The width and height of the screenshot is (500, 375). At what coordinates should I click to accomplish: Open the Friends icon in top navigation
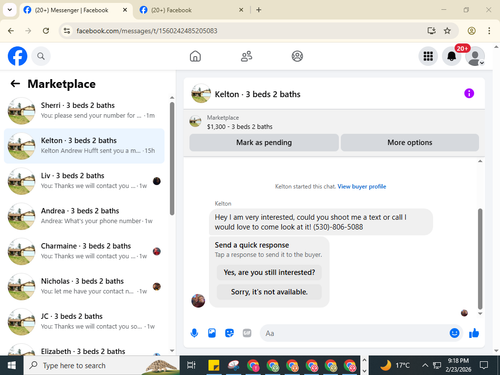click(246, 56)
